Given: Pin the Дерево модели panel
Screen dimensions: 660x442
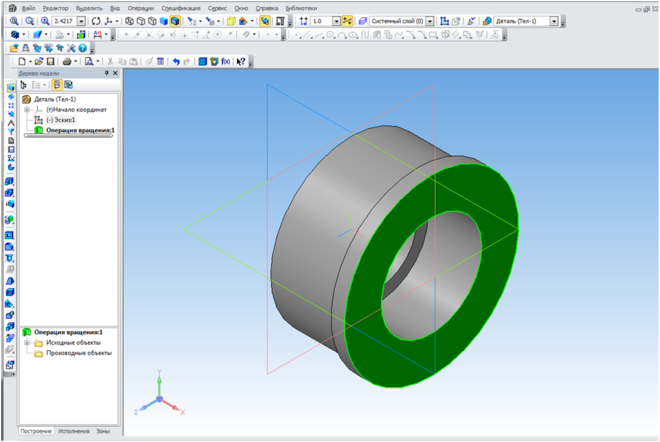Looking at the screenshot, I should [106, 73].
